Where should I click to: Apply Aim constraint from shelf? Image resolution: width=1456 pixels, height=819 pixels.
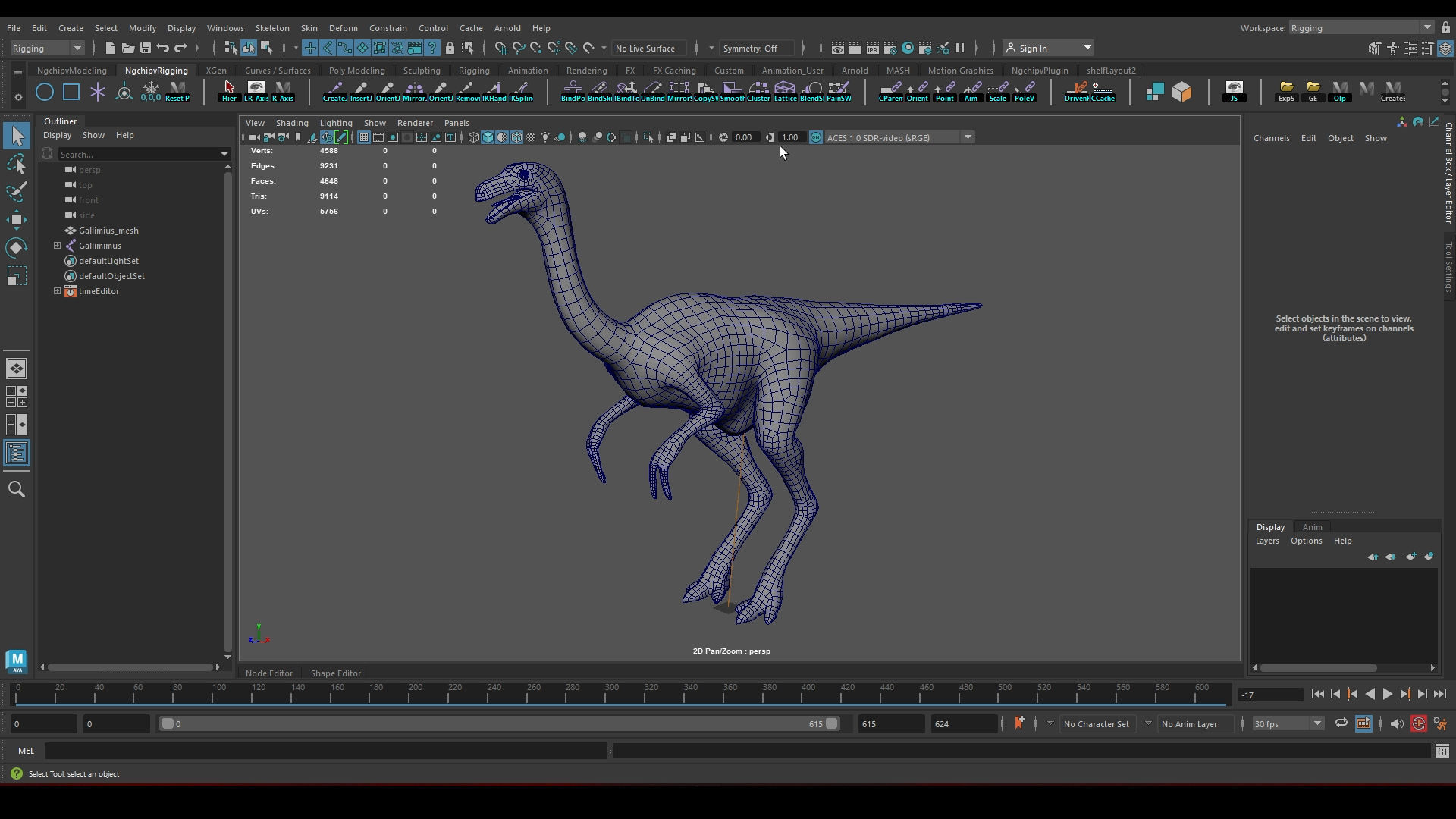click(971, 92)
